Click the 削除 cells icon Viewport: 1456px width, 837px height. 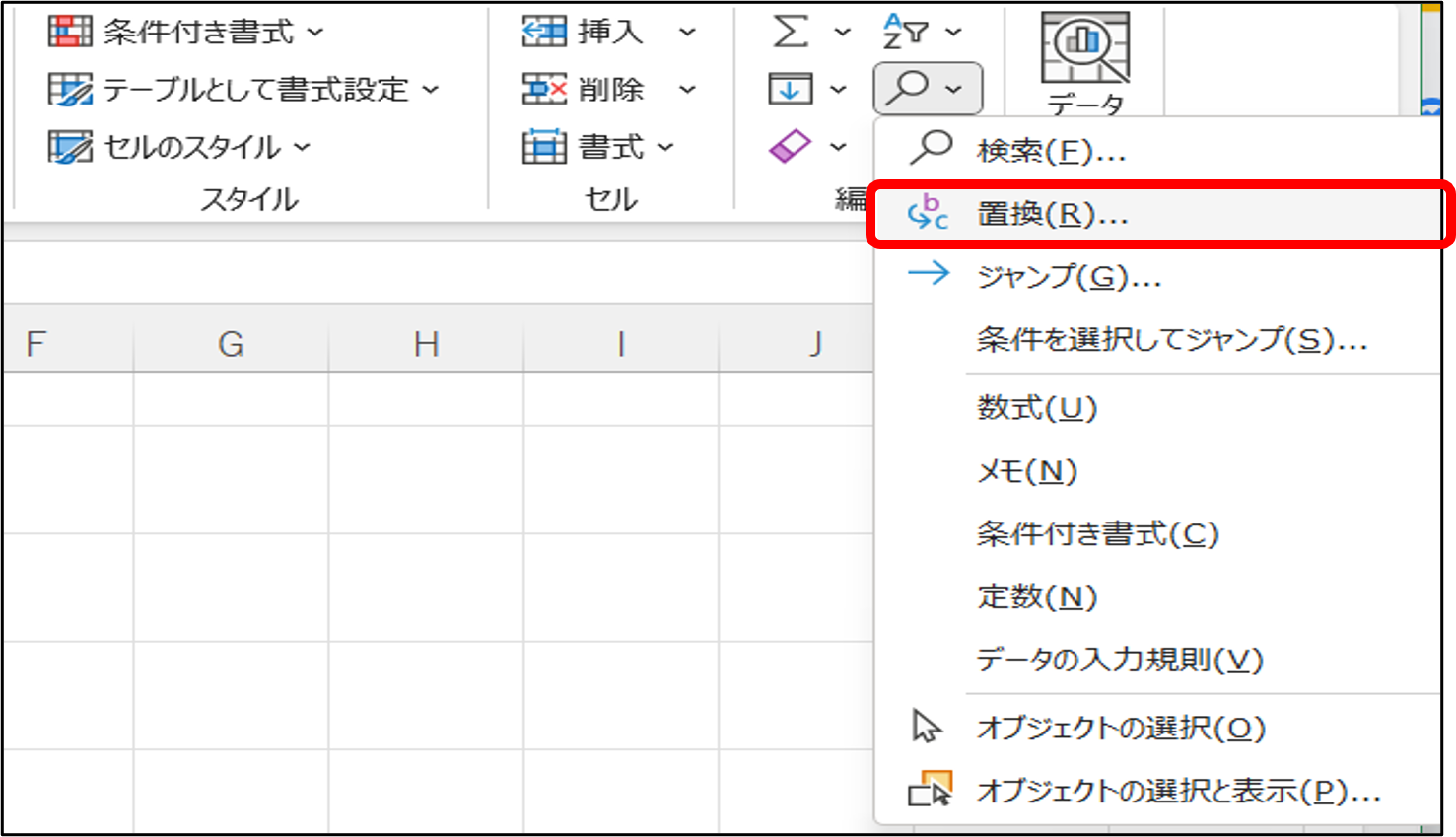[544, 90]
